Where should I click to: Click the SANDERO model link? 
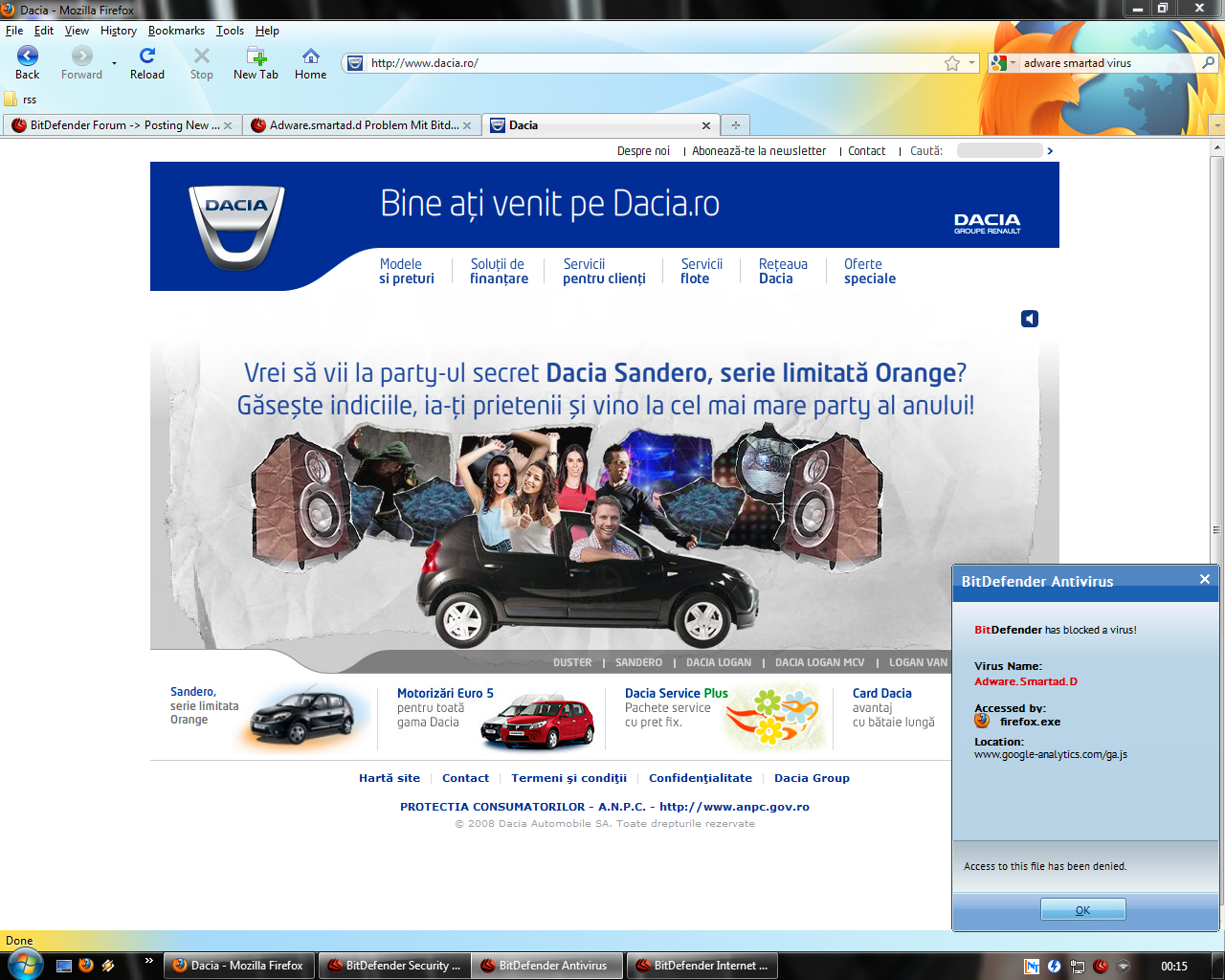tap(638, 662)
